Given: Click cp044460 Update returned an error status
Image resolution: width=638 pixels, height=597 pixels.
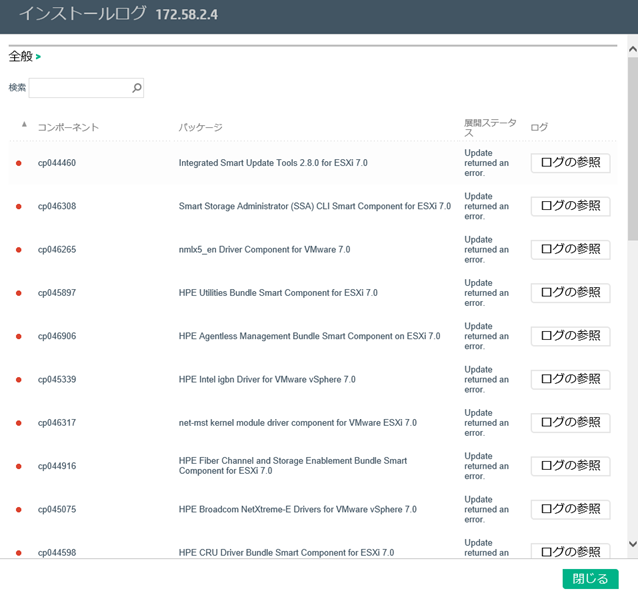Looking at the screenshot, I should (486, 163).
